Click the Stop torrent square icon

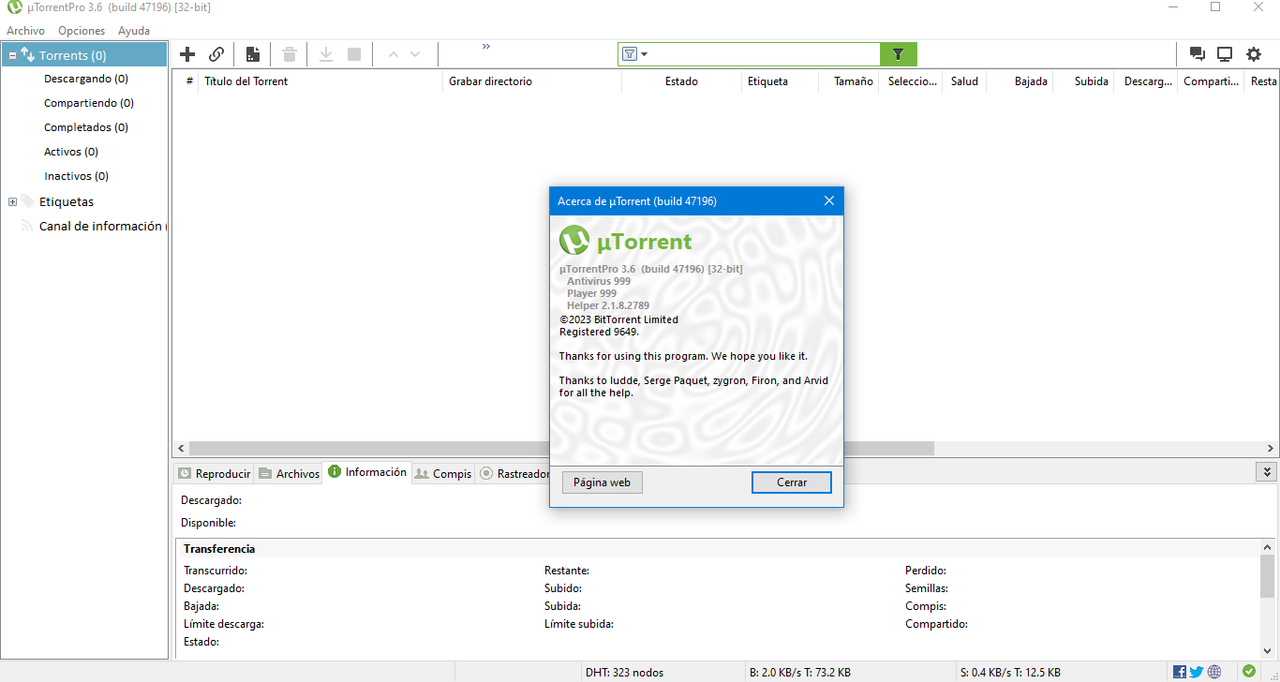click(354, 54)
